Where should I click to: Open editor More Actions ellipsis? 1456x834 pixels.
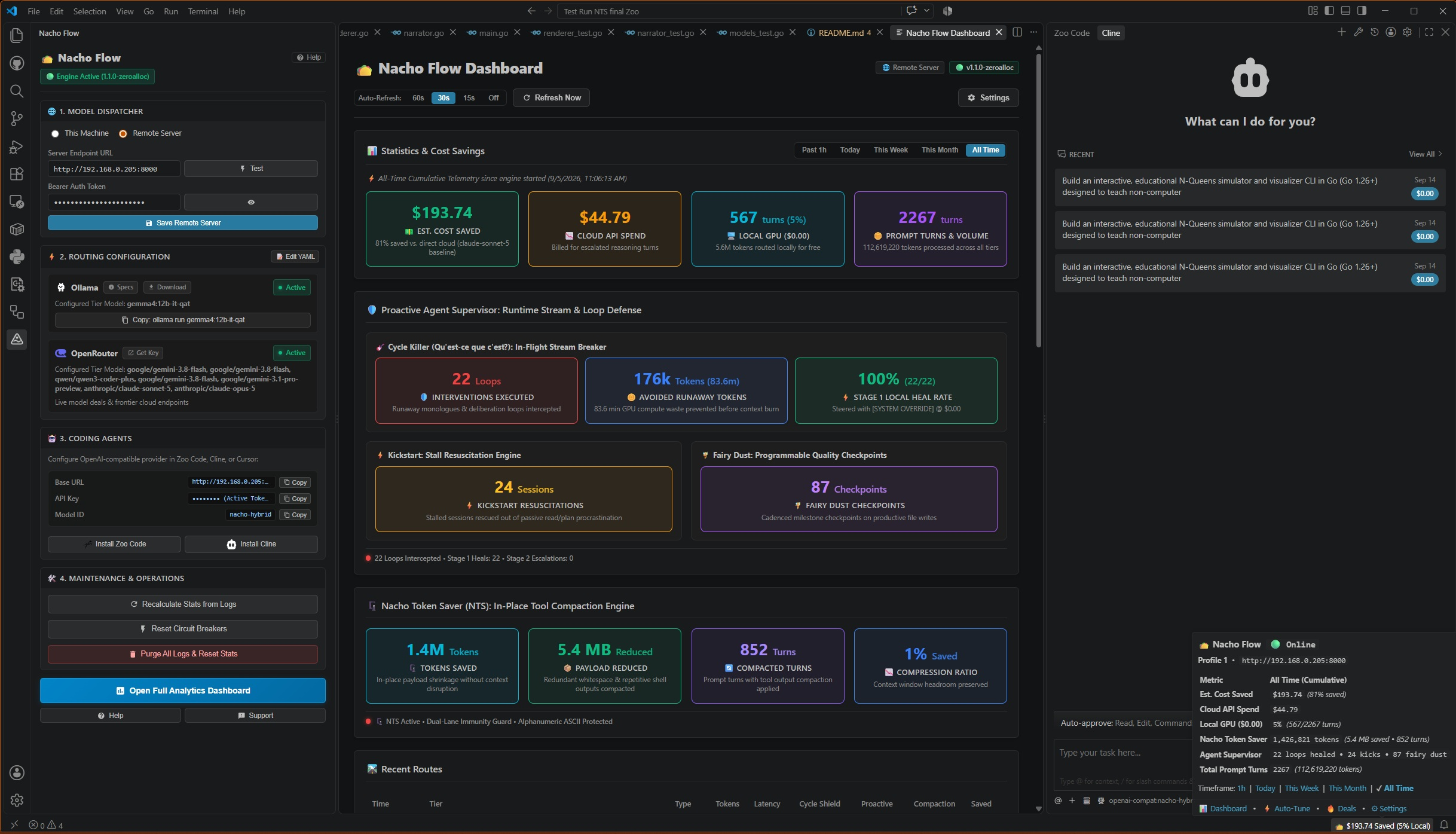(x=1033, y=32)
